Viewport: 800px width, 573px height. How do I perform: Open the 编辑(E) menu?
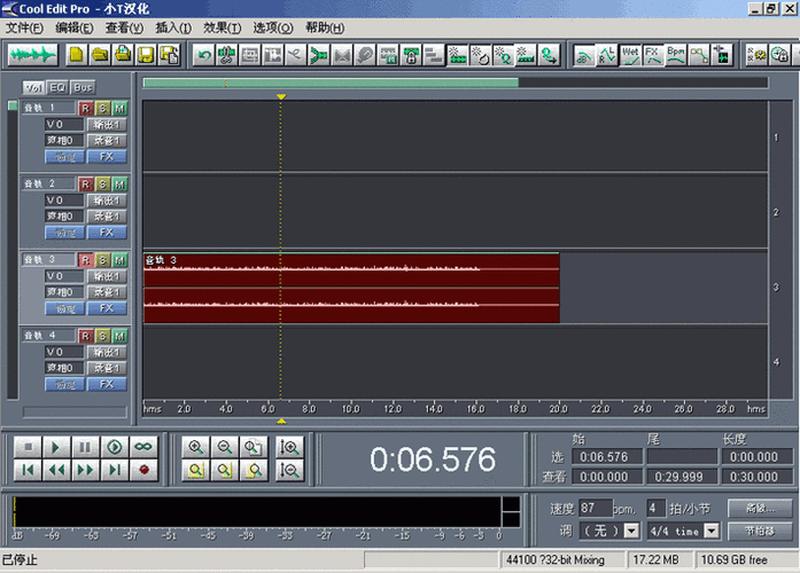pos(74,28)
